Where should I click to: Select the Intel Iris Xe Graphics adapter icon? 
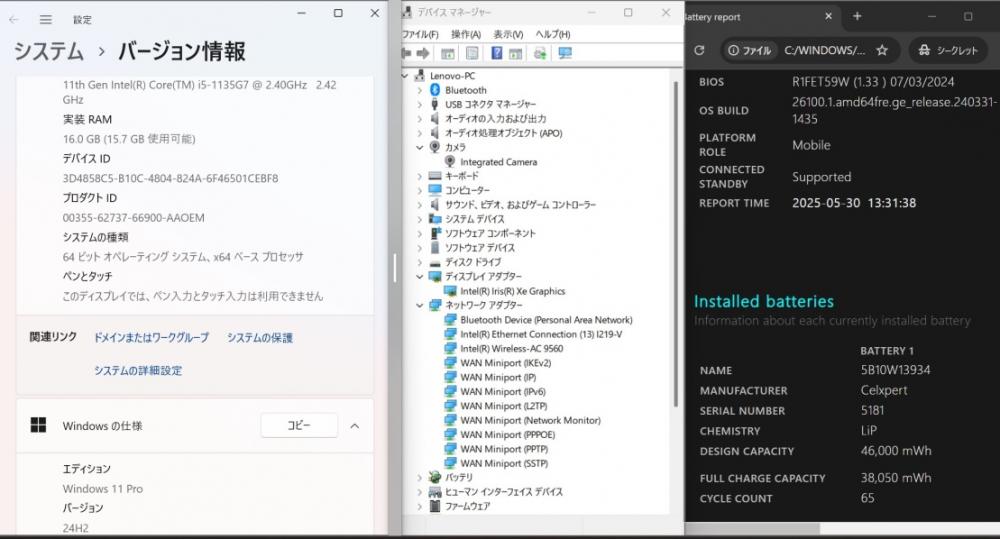(x=450, y=291)
